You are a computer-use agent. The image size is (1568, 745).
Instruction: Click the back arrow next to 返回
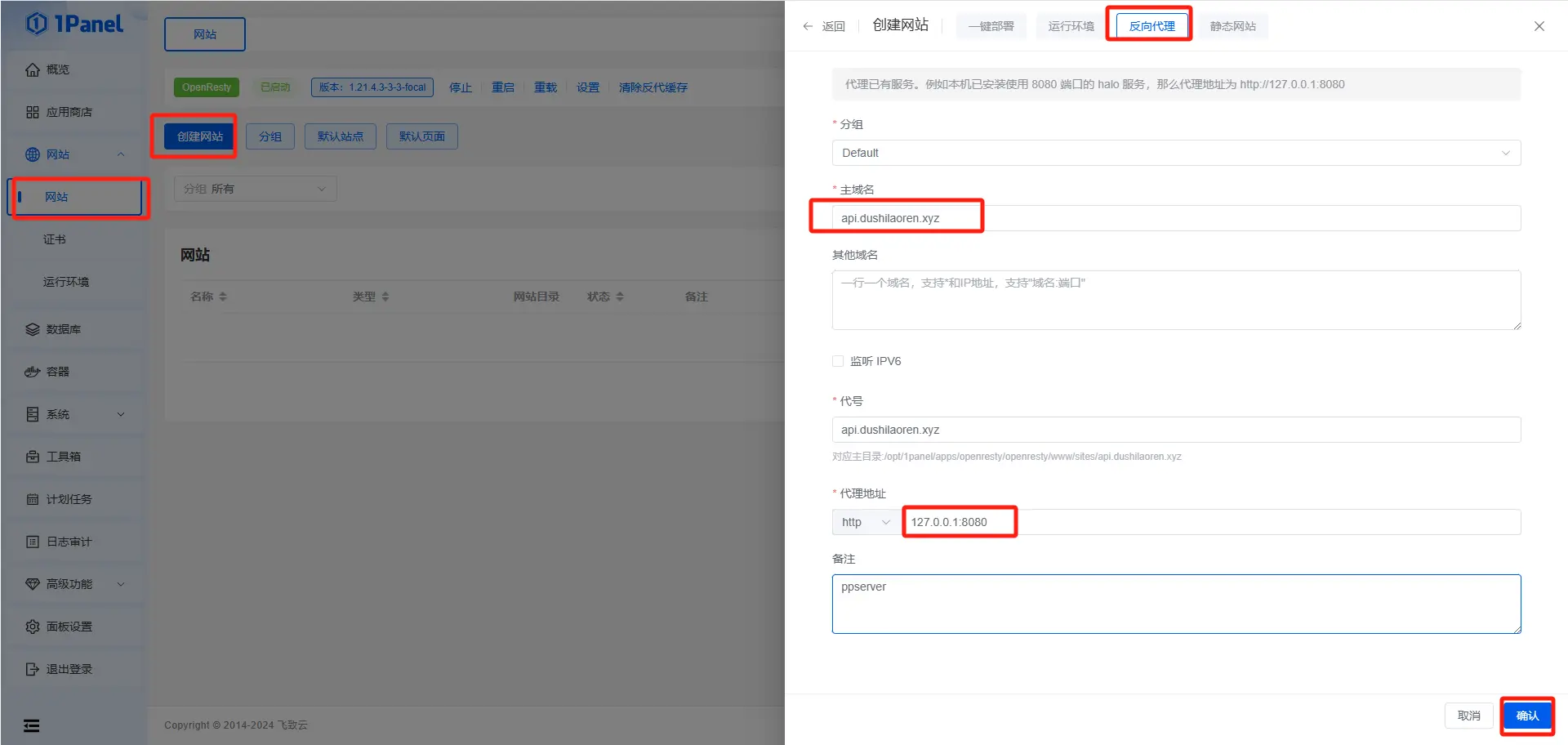808,26
